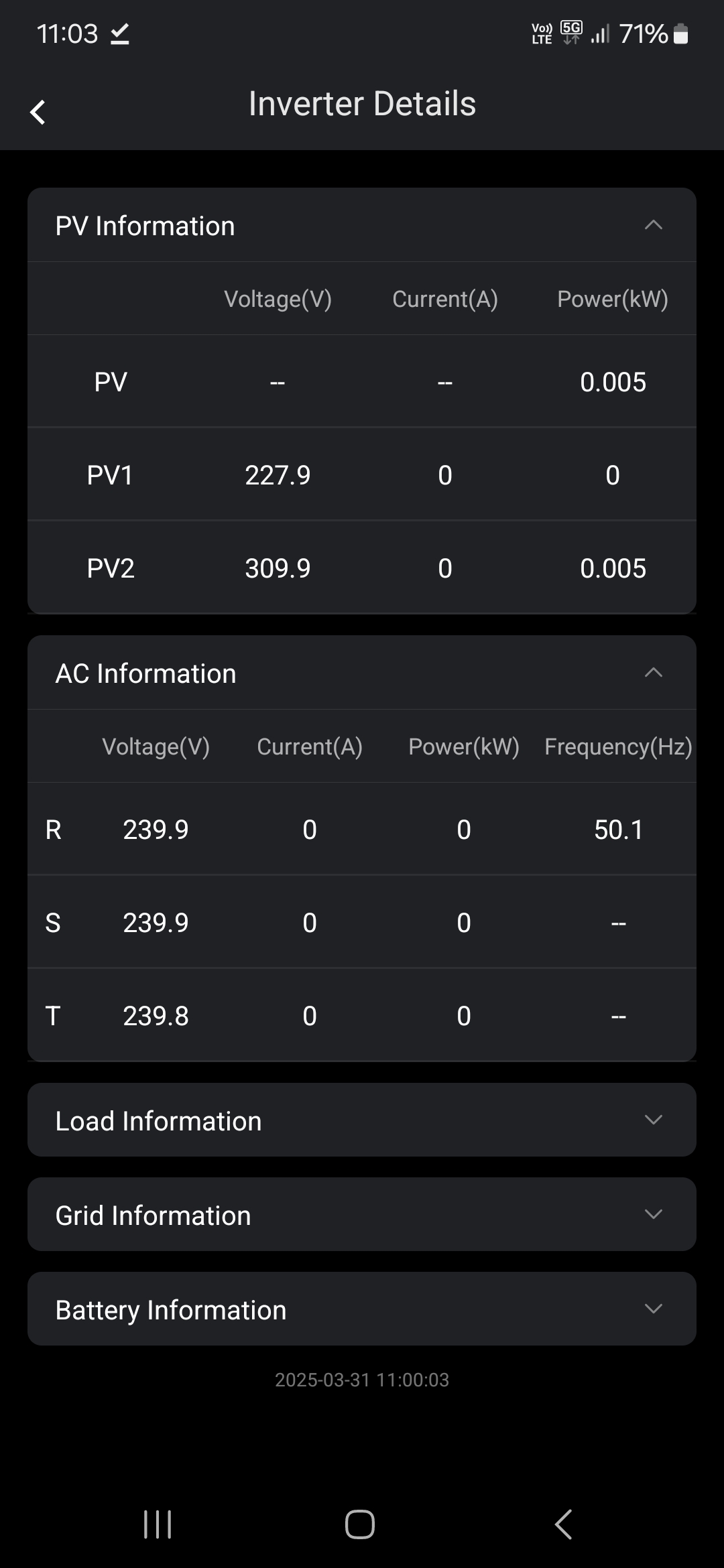The height and width of the screenshot is (1568, 724).
Task: Expand the Load Information section
Action: pyautogui.click(x=361, y=1120)
